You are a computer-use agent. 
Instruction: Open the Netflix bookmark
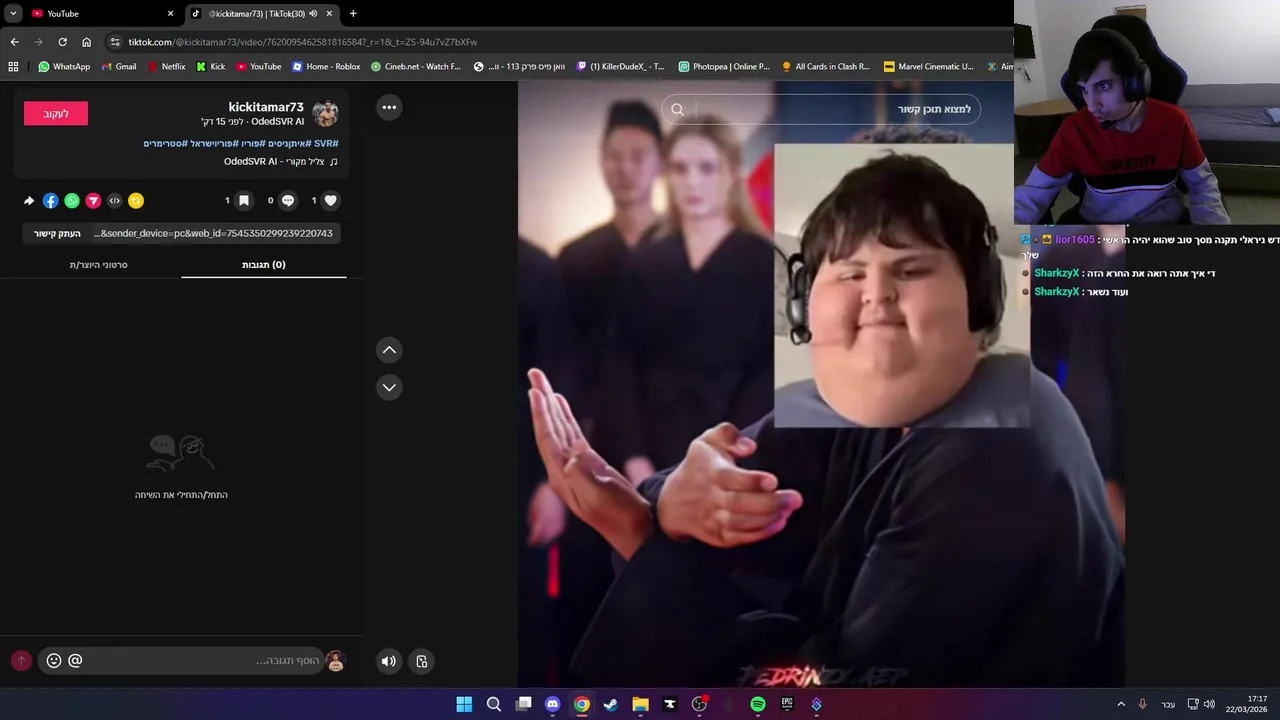tap(166, 66)
